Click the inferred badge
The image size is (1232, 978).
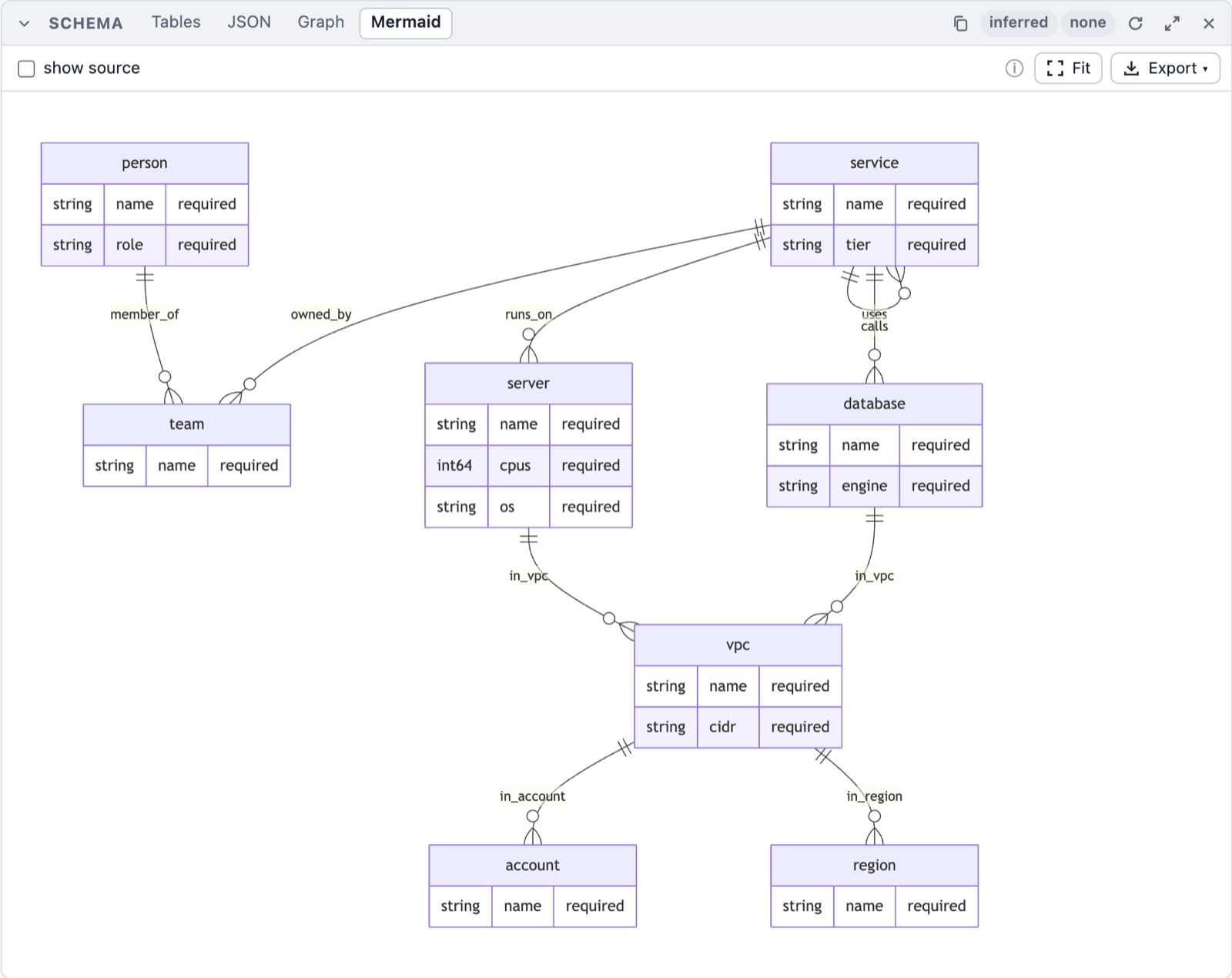tap(1018, 22)
